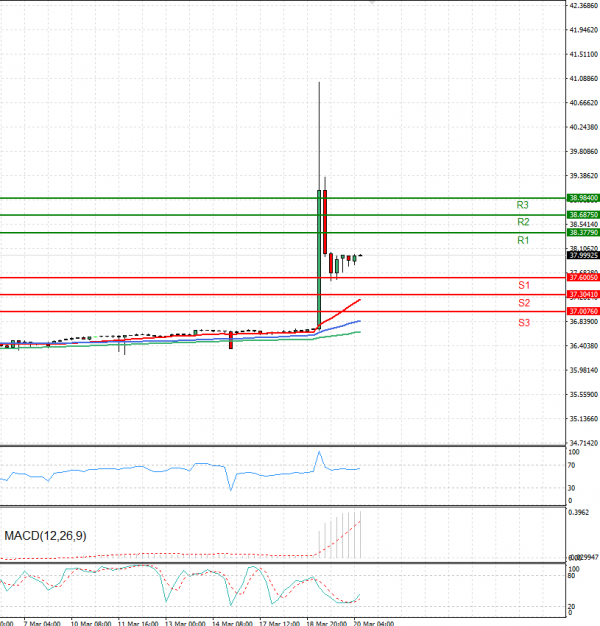Click the 39.38620 price axis value

(583, 176)
